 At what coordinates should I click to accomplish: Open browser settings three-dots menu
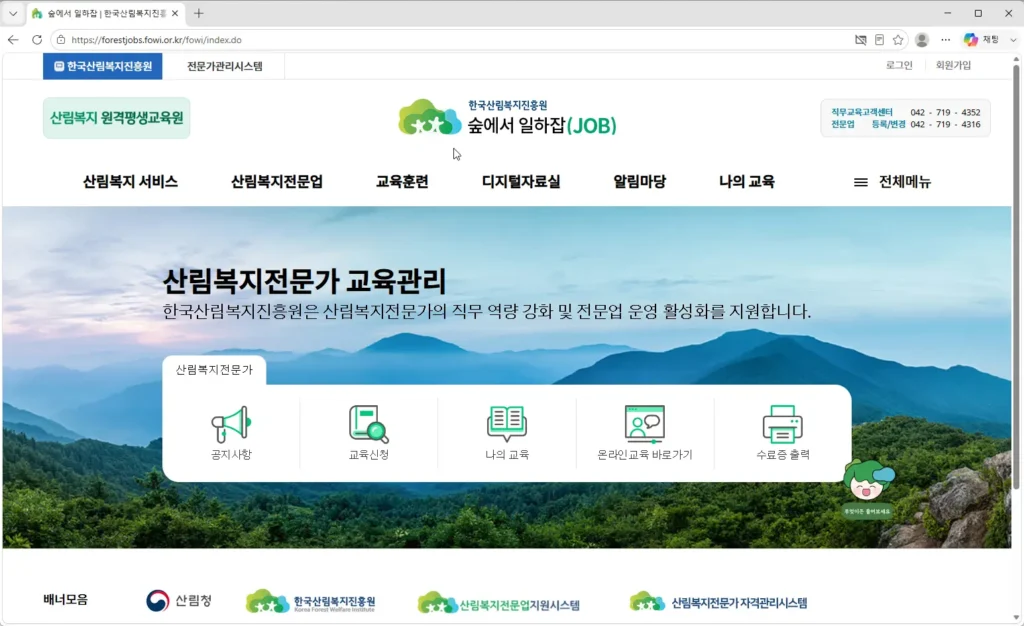point(946,40)
